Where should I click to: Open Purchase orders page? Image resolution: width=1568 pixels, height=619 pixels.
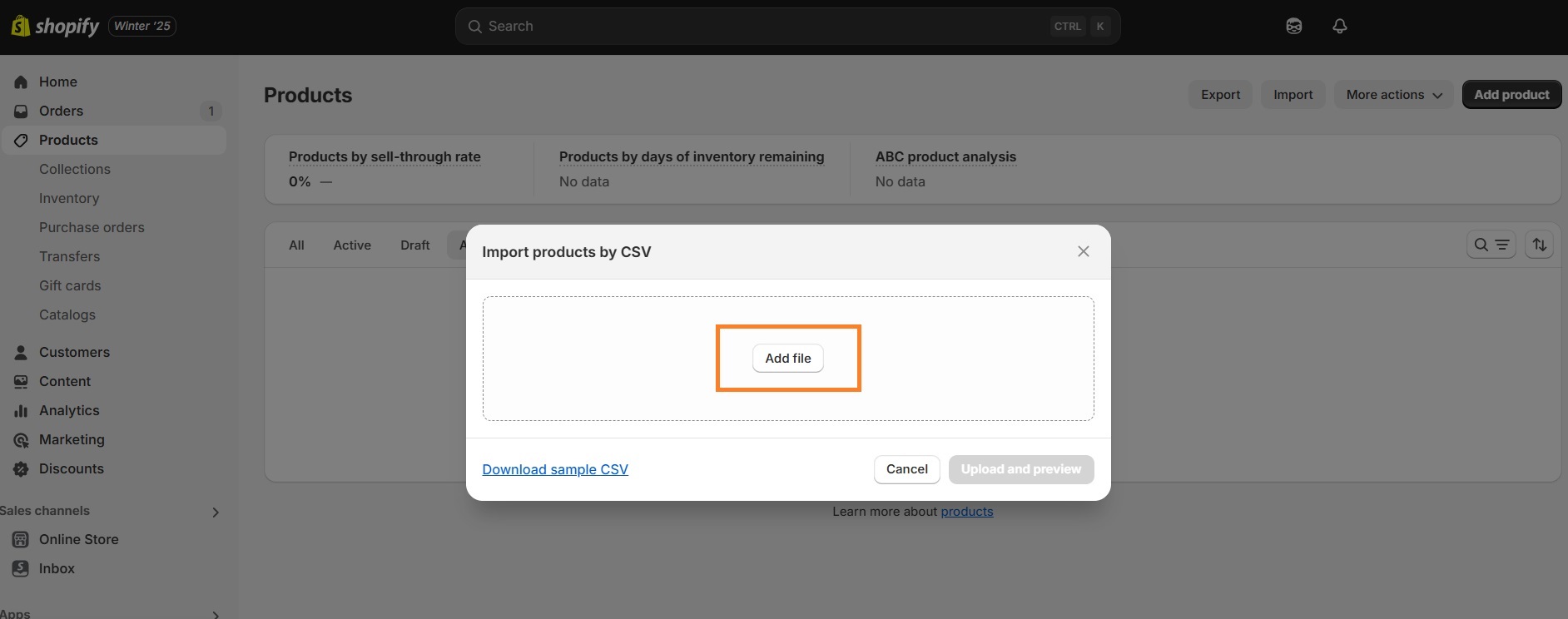coord(92,227)
